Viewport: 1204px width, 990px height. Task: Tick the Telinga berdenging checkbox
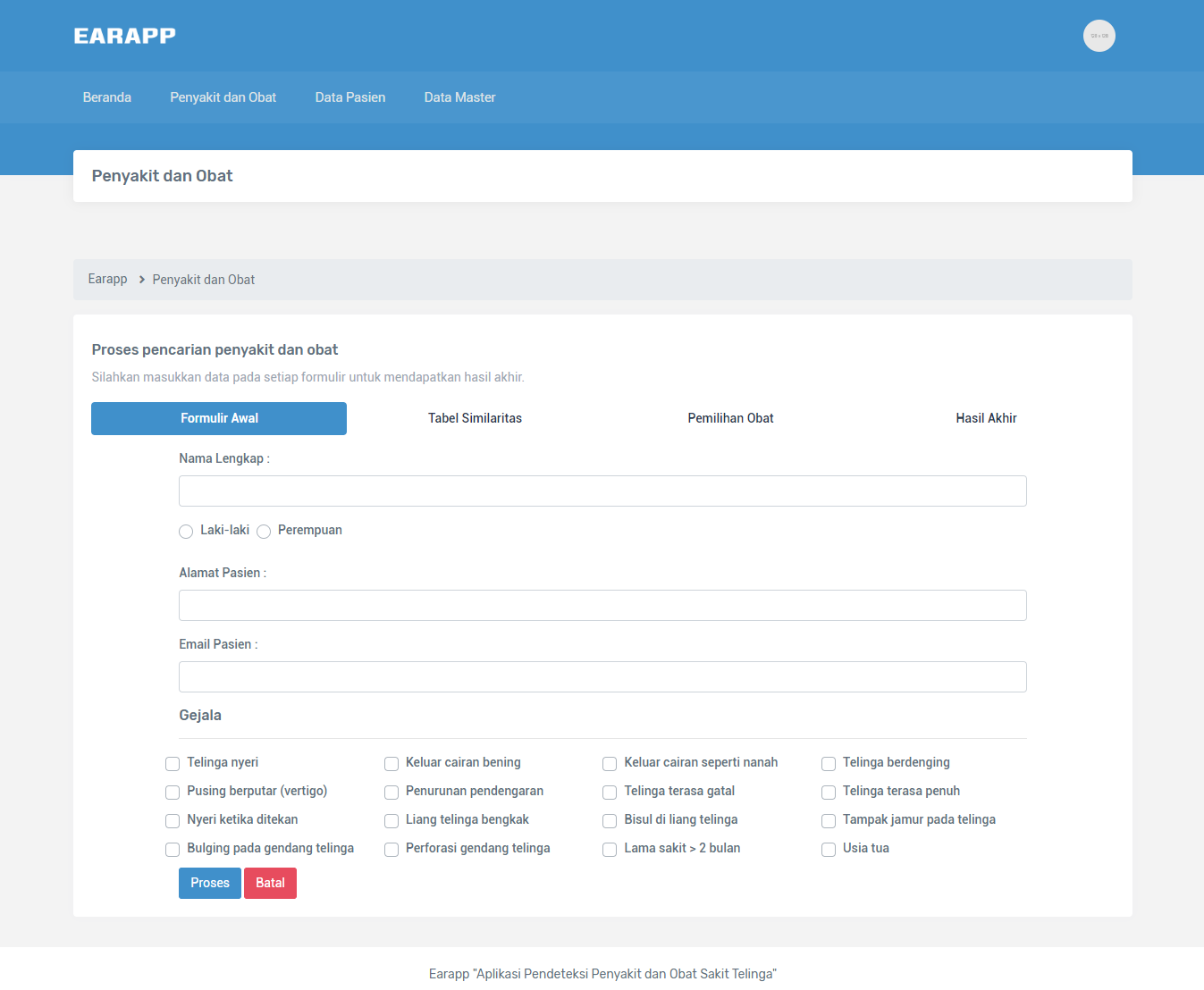tap(829, 764)
